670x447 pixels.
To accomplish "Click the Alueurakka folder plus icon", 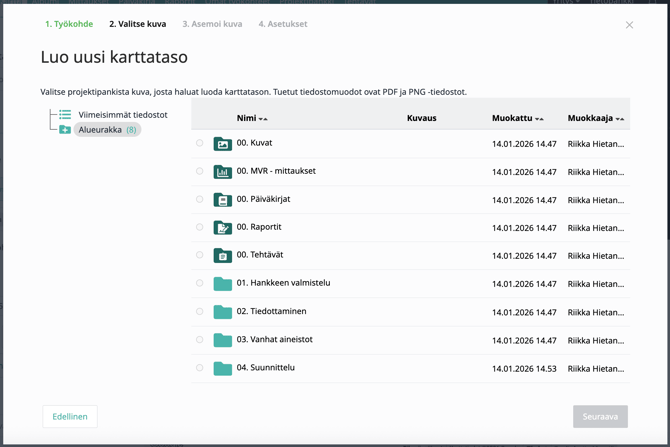I will (65, 130).
